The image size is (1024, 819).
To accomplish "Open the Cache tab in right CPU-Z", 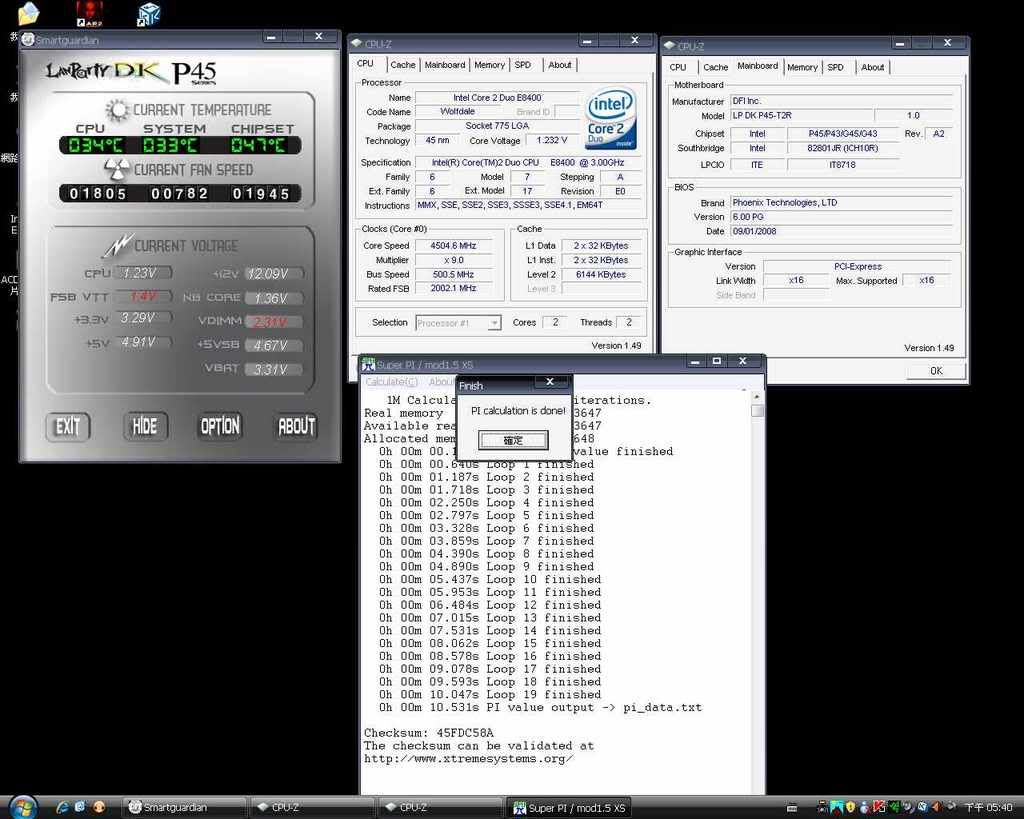I will [x=715, y=67].
